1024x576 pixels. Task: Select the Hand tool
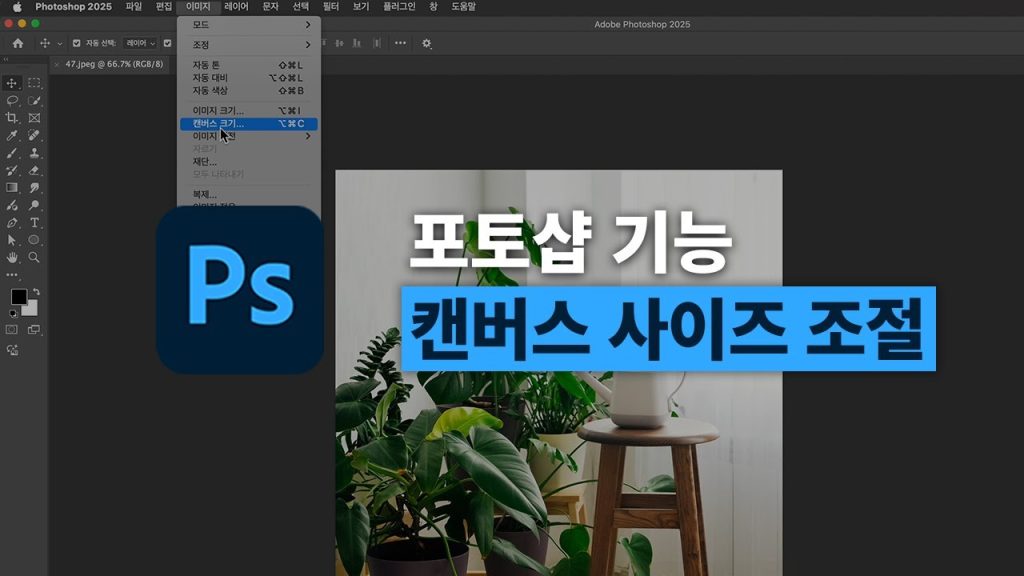tap(12, 257)
